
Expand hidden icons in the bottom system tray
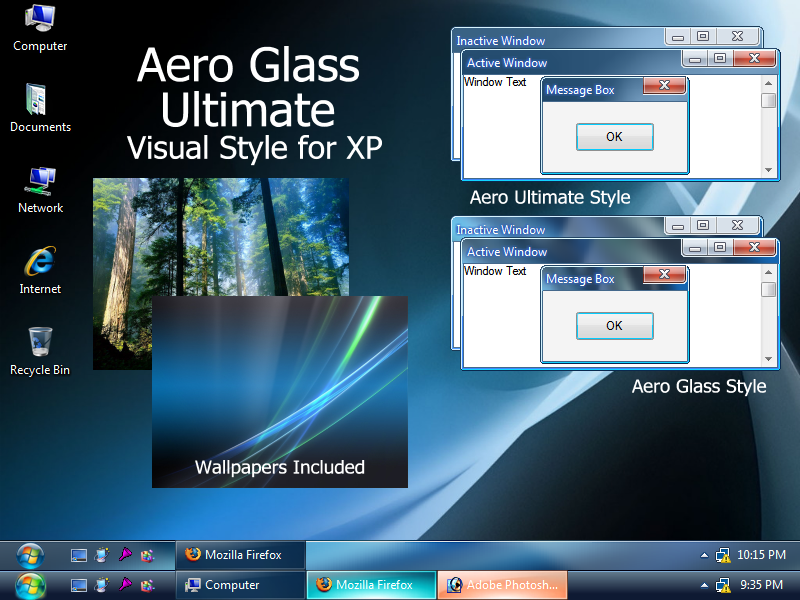[x=704, y=585]
